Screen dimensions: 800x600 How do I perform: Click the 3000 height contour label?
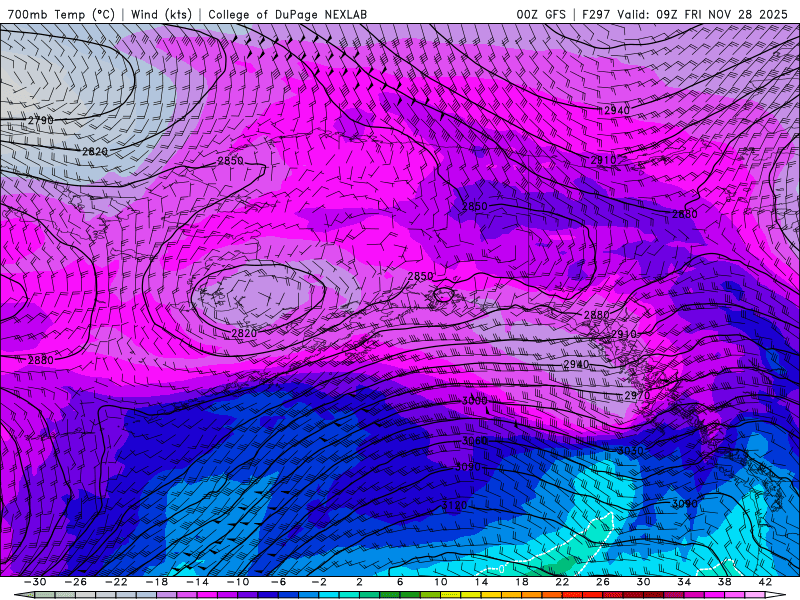point(474,401)
